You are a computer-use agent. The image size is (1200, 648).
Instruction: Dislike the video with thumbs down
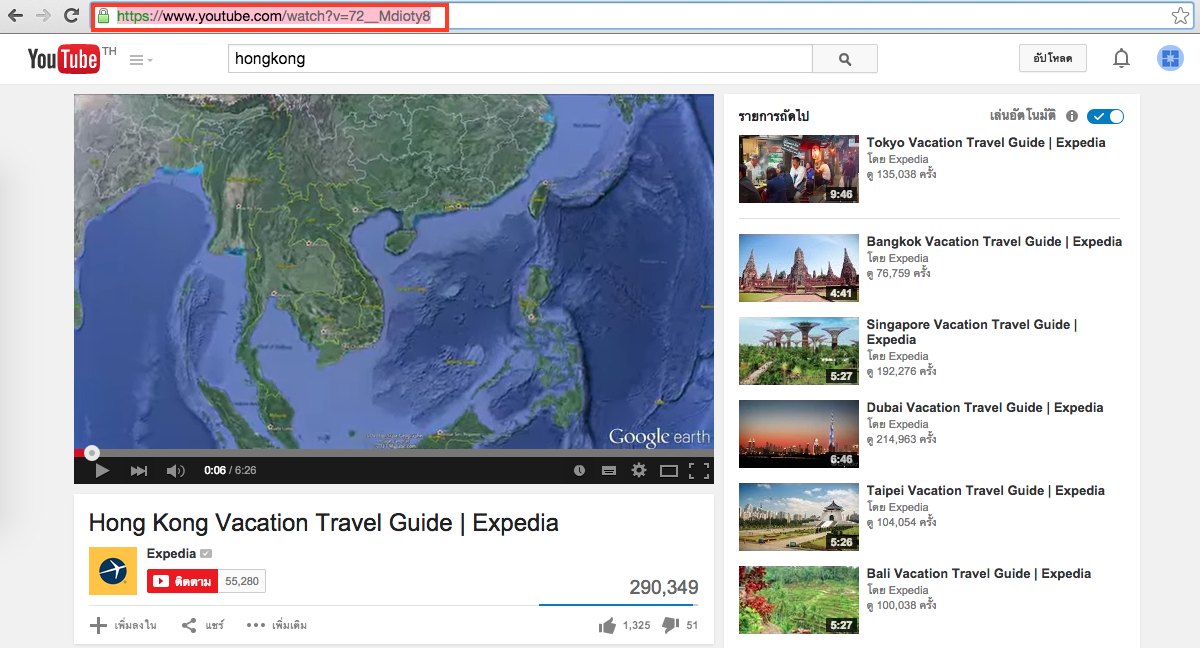[670, 626]
